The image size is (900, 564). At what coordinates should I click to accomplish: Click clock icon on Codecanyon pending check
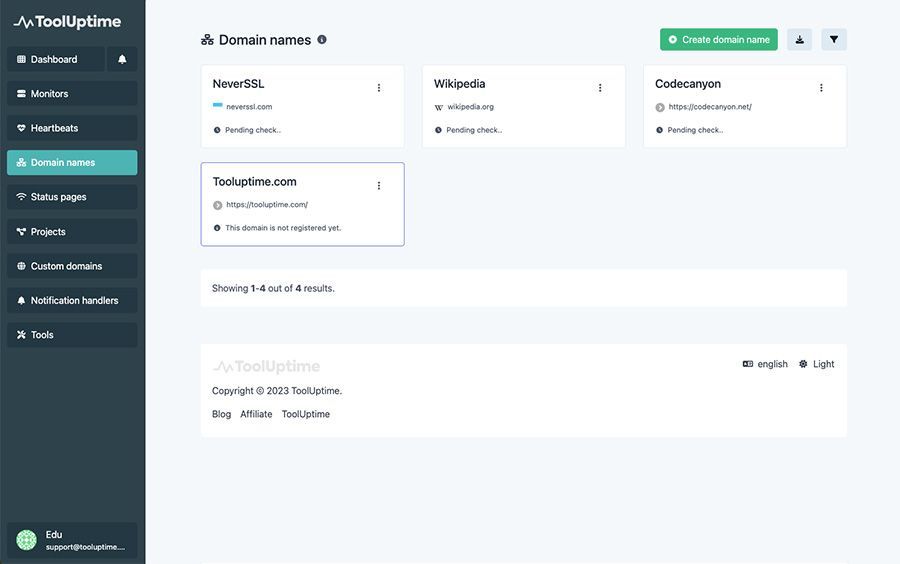click(660, 130)
